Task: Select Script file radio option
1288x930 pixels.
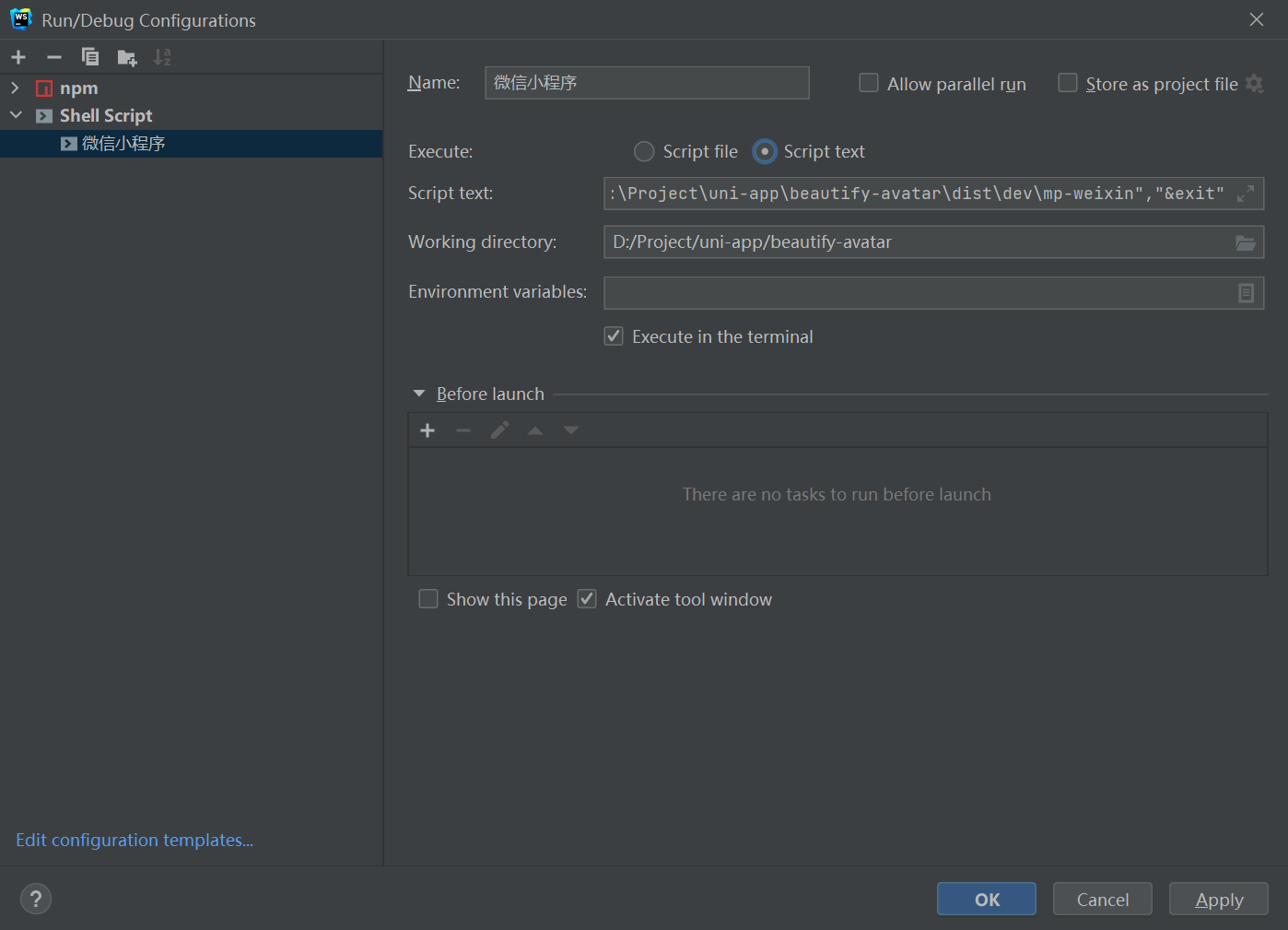Action: tap(644, 151)
